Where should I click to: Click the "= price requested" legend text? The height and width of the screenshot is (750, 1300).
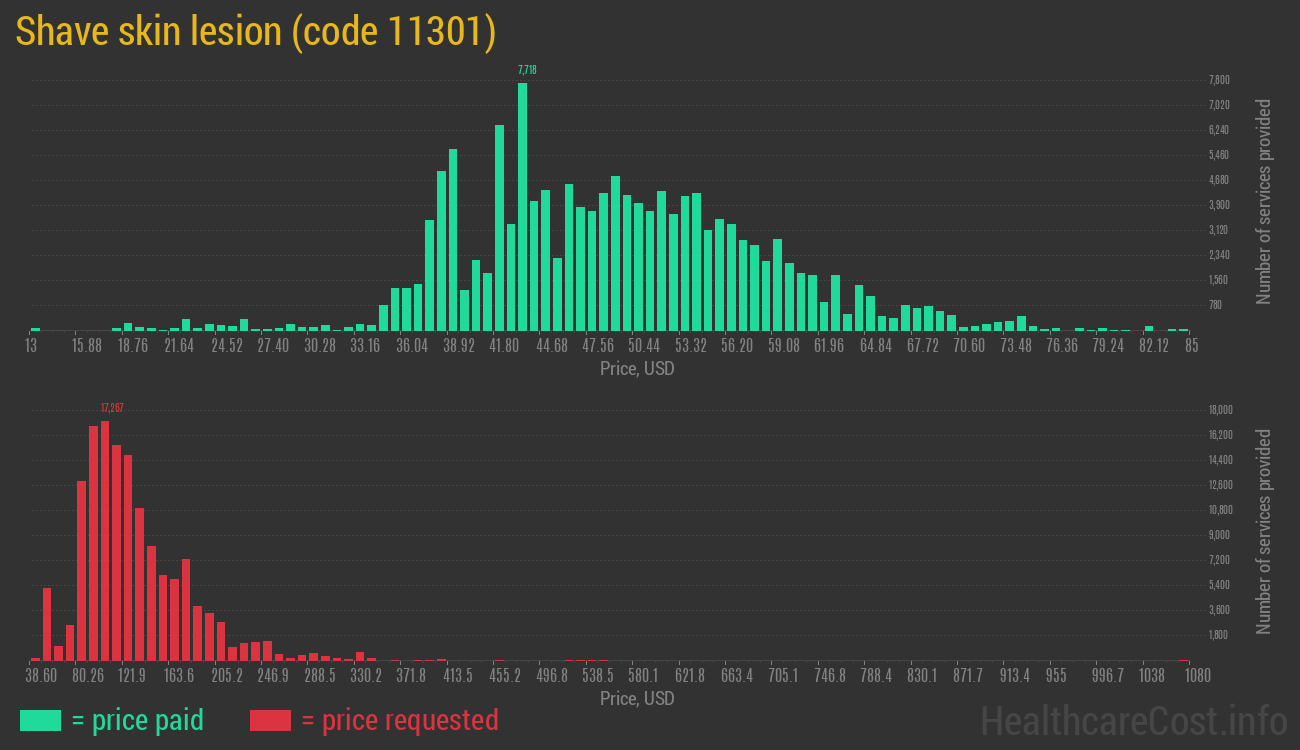point(399,720)
